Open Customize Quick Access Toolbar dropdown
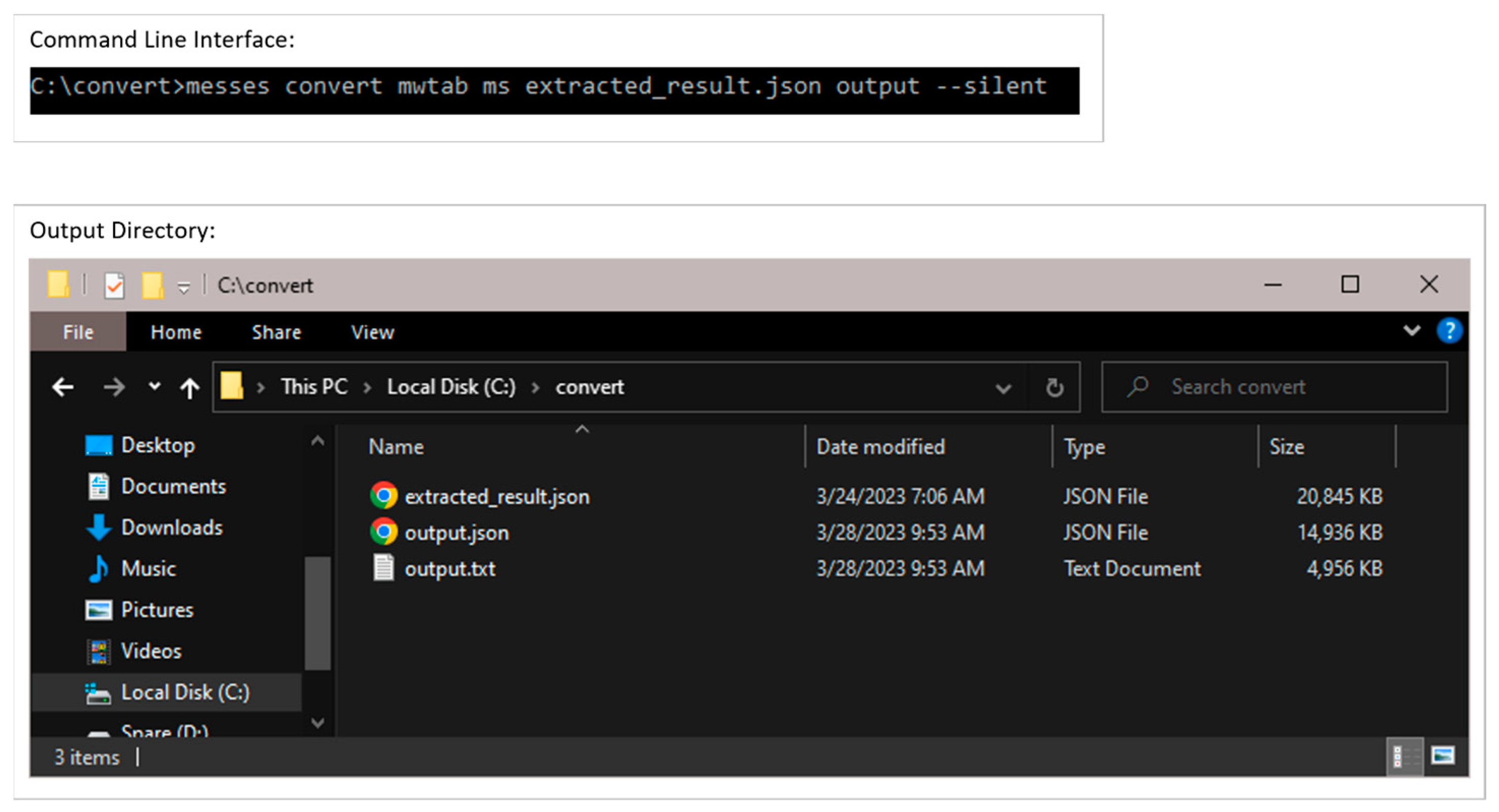 pos(184,287)
